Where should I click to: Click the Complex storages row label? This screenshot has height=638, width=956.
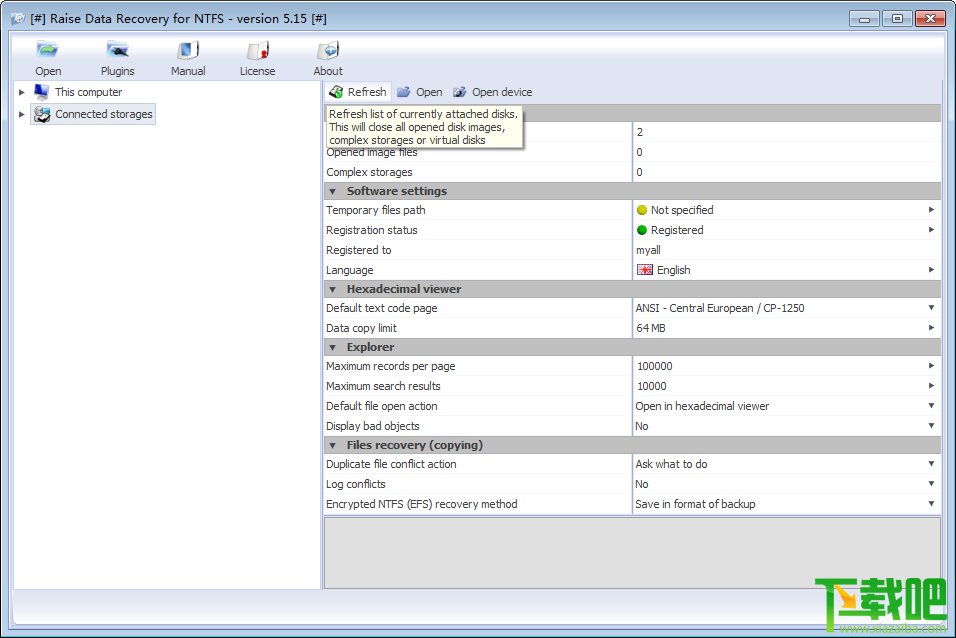[369, 172]
